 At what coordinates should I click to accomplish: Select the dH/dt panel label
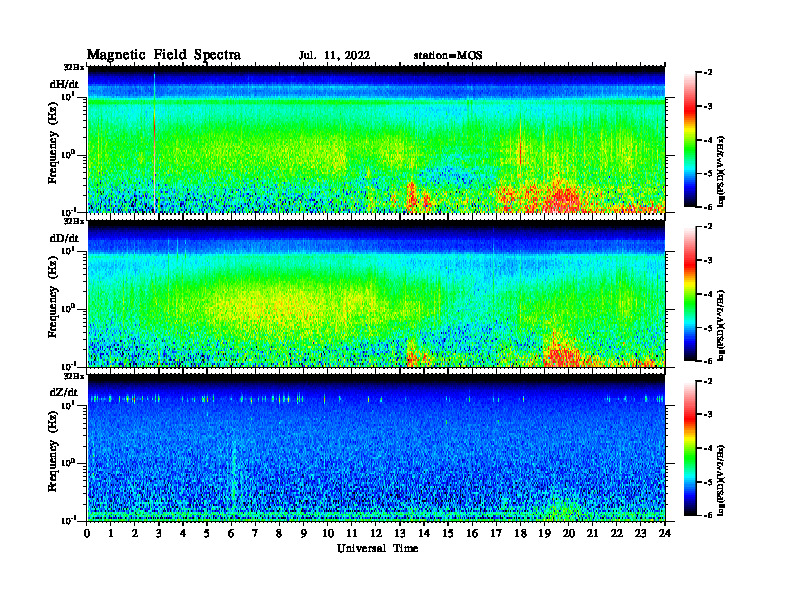[64, 84]
